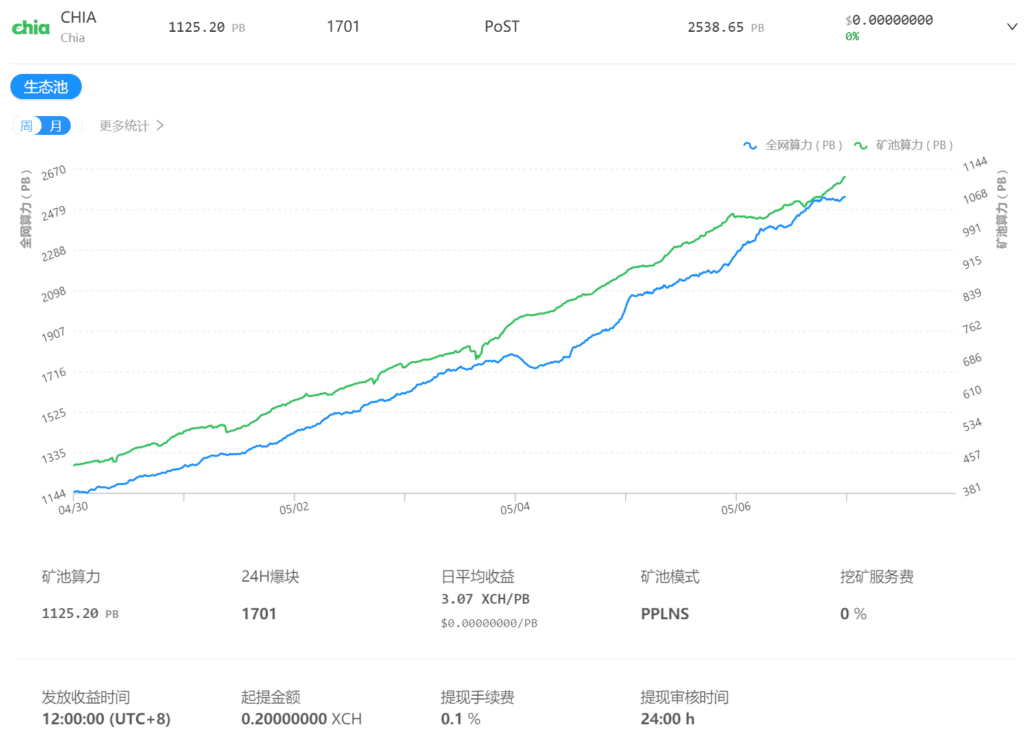The height and width of the screenshot is (747, 1024).
Task: Click the blue wave legend icon
Action: (750, 145)
